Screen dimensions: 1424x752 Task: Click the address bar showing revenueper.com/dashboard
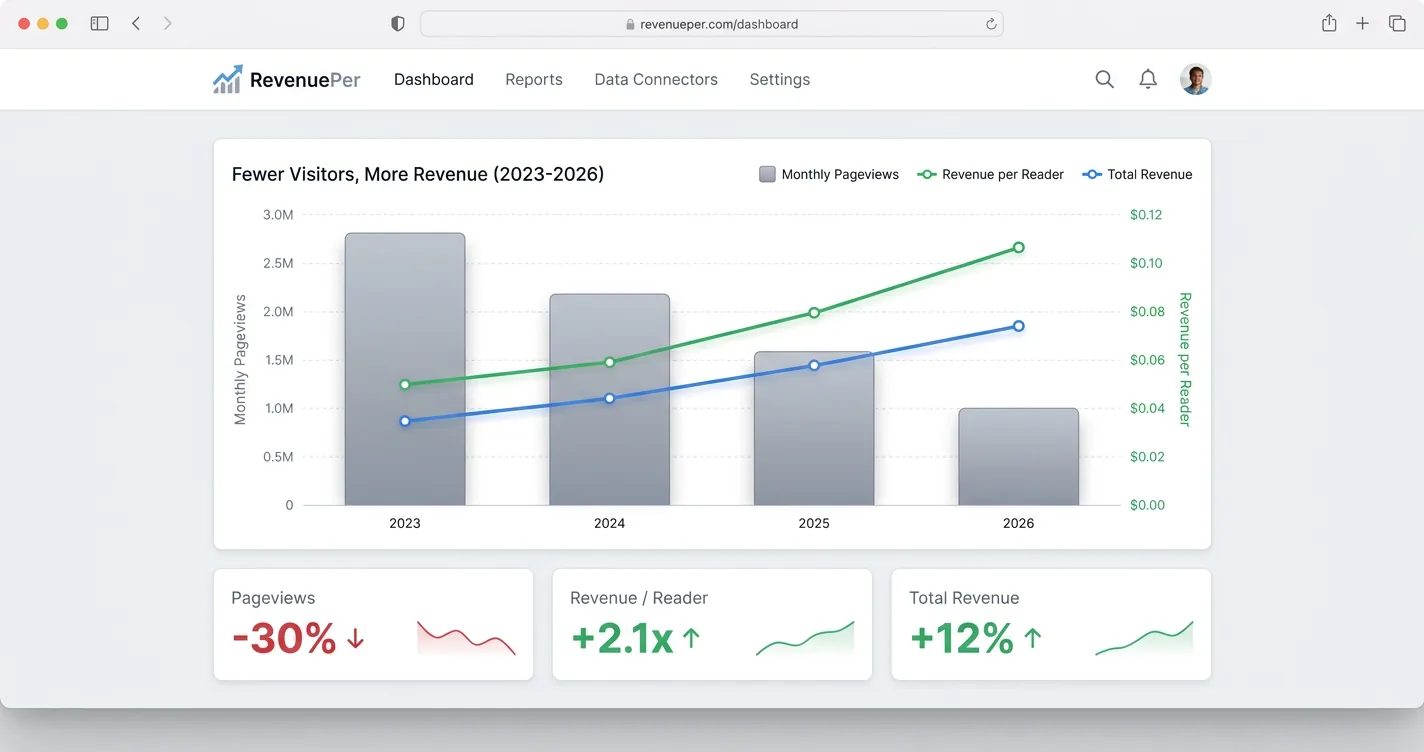(x=711, y=24)
